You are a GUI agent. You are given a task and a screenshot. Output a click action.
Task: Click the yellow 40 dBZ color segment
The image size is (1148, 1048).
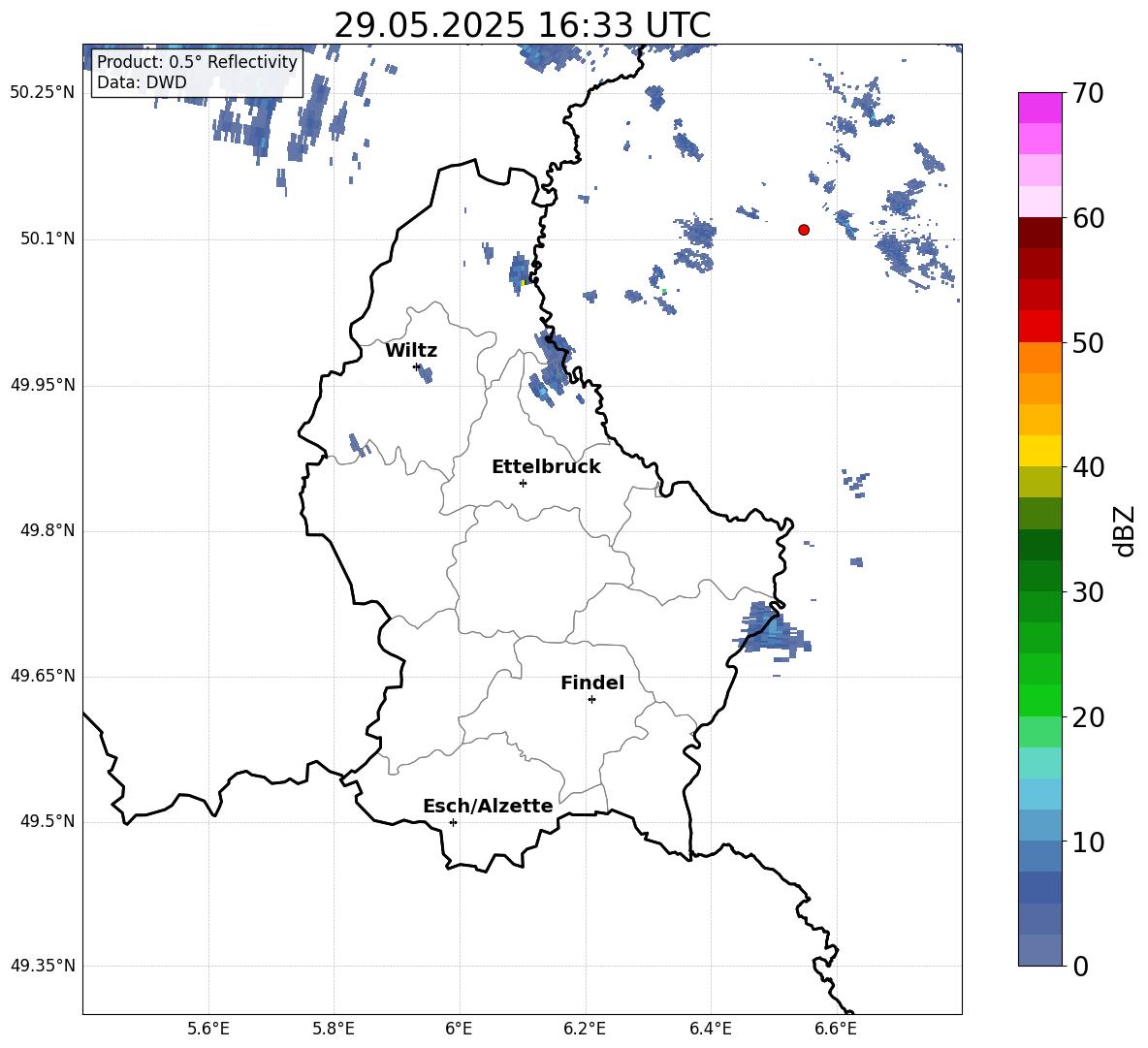pos(1040,451)
